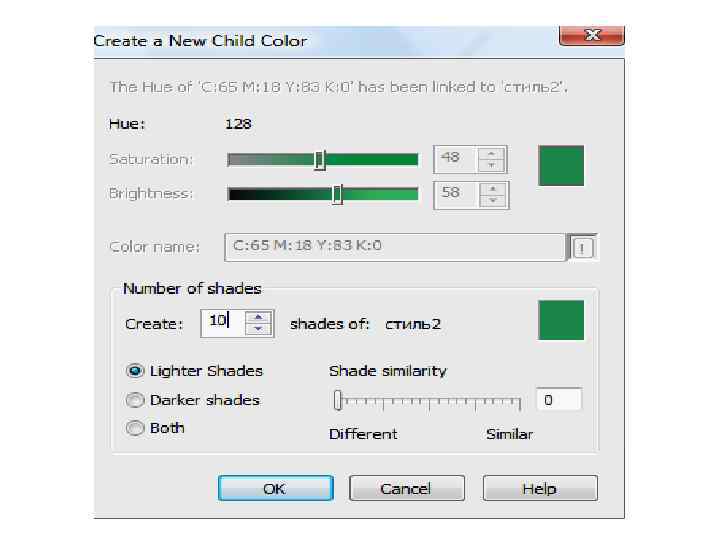This screenshot has height=540, width=720.
Task: Close the Create a New Child Color dialog
Action: click(x=590, y=36)
